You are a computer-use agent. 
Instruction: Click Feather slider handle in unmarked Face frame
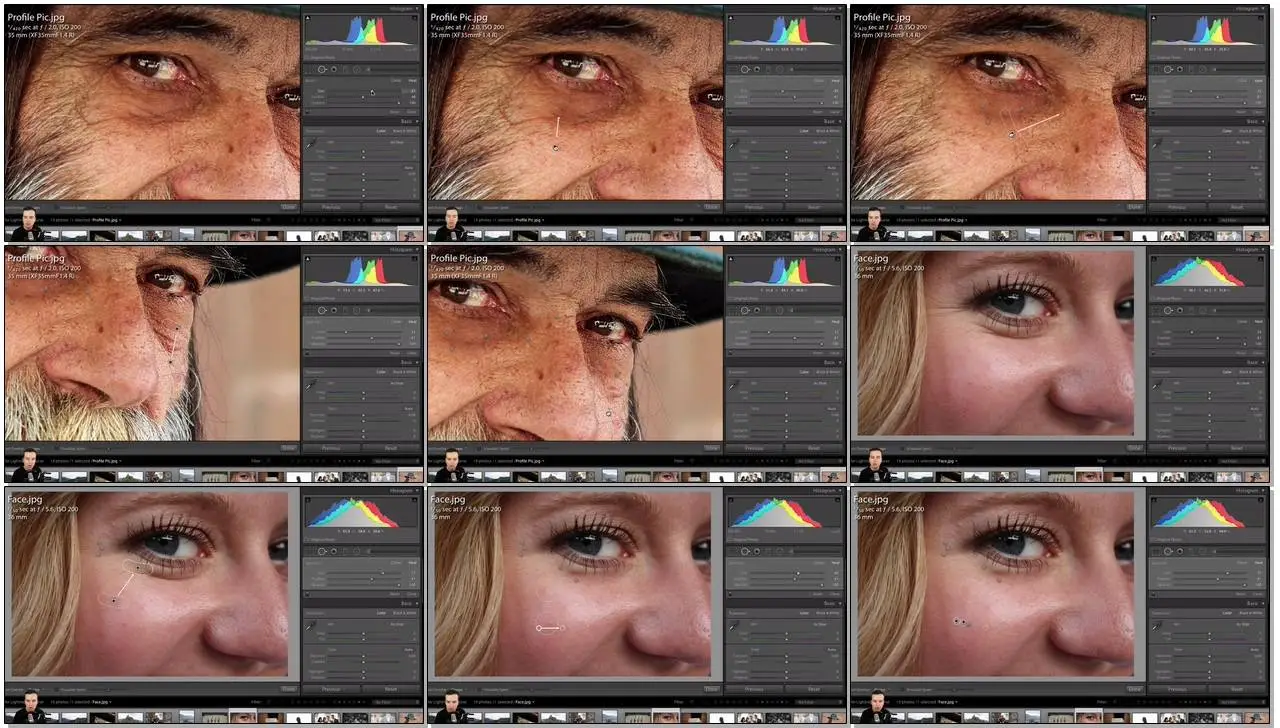1218,338
